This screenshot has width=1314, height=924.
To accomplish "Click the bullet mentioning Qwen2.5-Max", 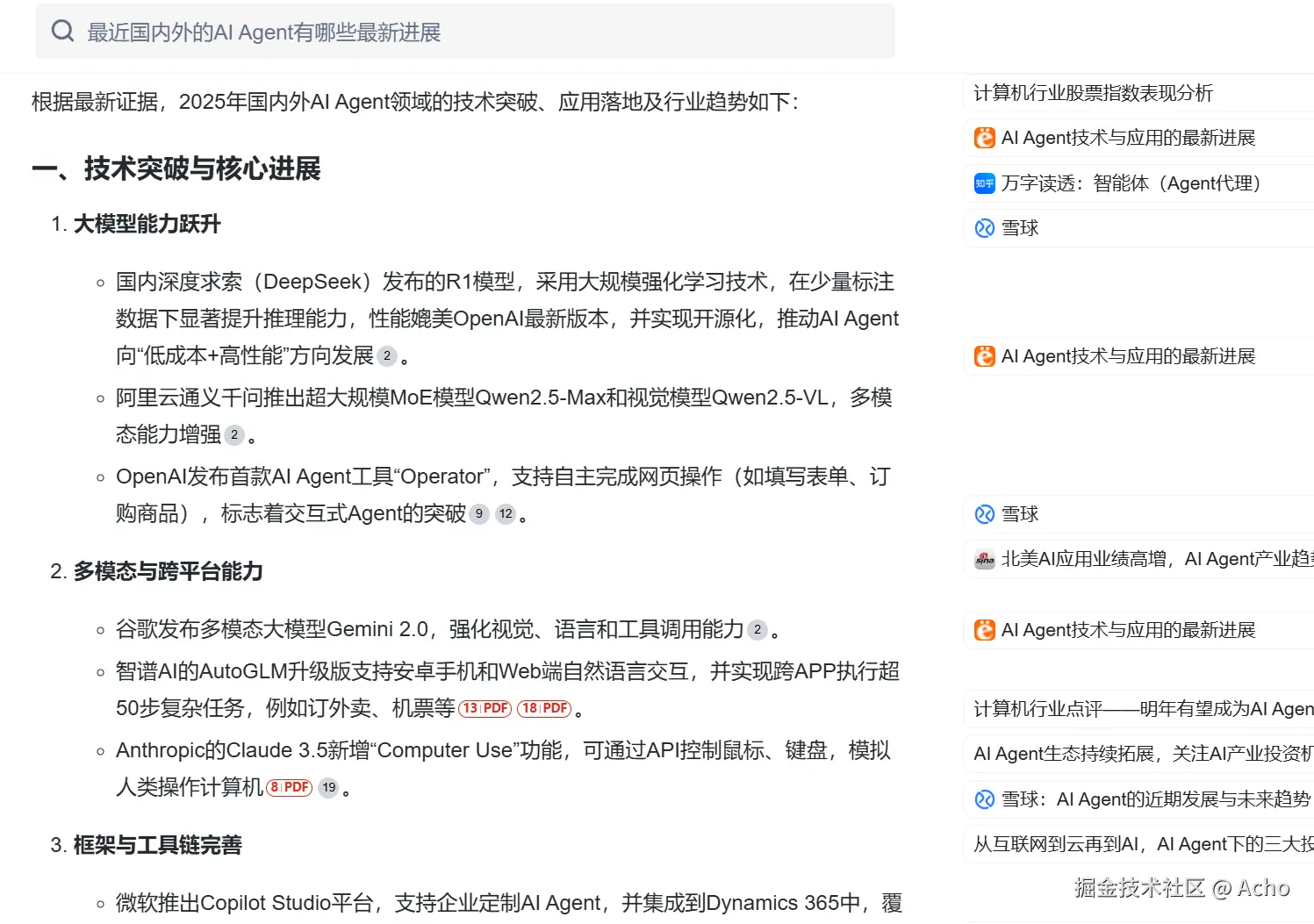I will (504, 416).
